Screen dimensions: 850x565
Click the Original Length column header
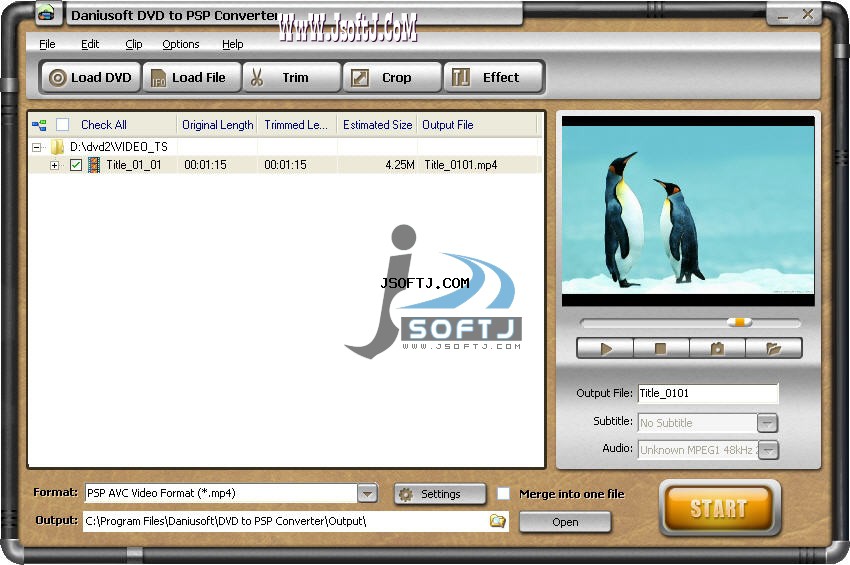(x=217, y=125)
